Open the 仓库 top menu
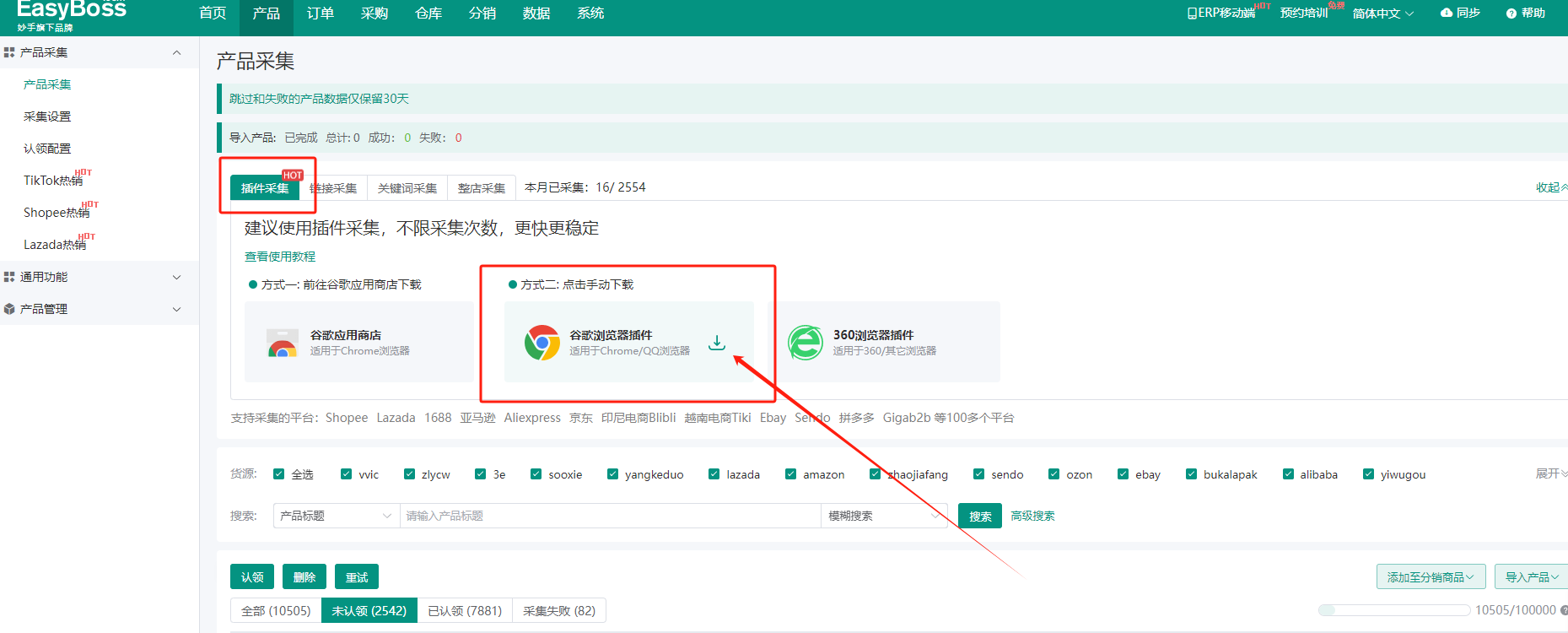Image resolution: width=1568 pixels, height=633 pixels. tap(428, 14)
